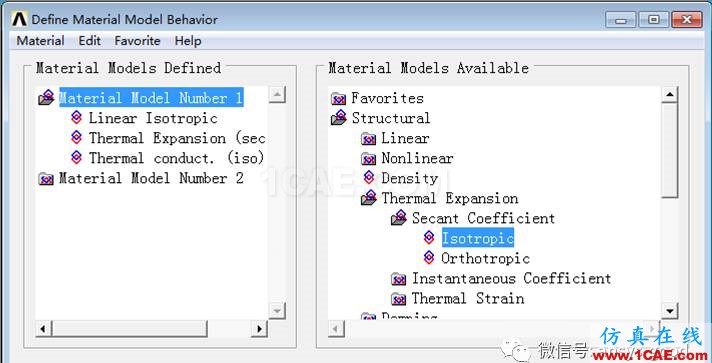The image size is (712, 363).
Task: Select the Isotropic secant coefficient item
Action: [478, 238]
